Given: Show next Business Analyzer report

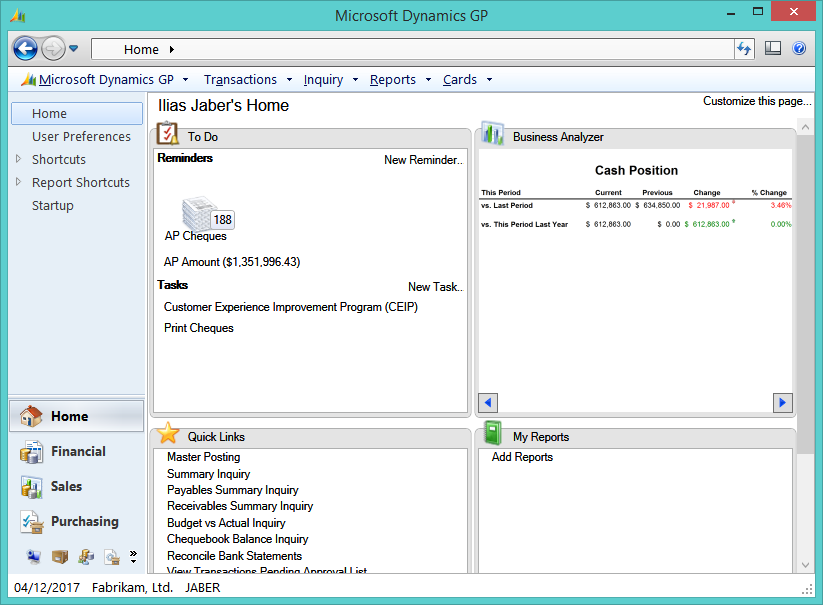Looking at the screenshot, I should [783, 403].
